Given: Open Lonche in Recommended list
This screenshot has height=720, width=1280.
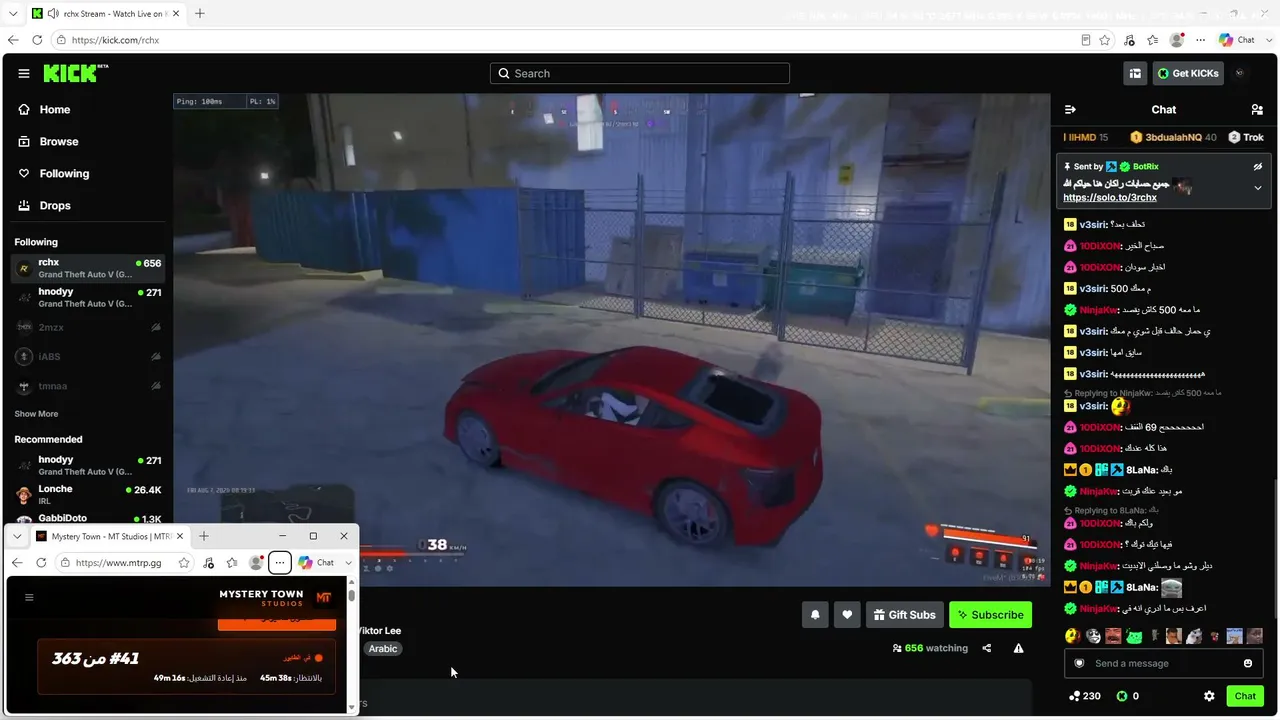Looking at the screenshot, I should (88, 495).
